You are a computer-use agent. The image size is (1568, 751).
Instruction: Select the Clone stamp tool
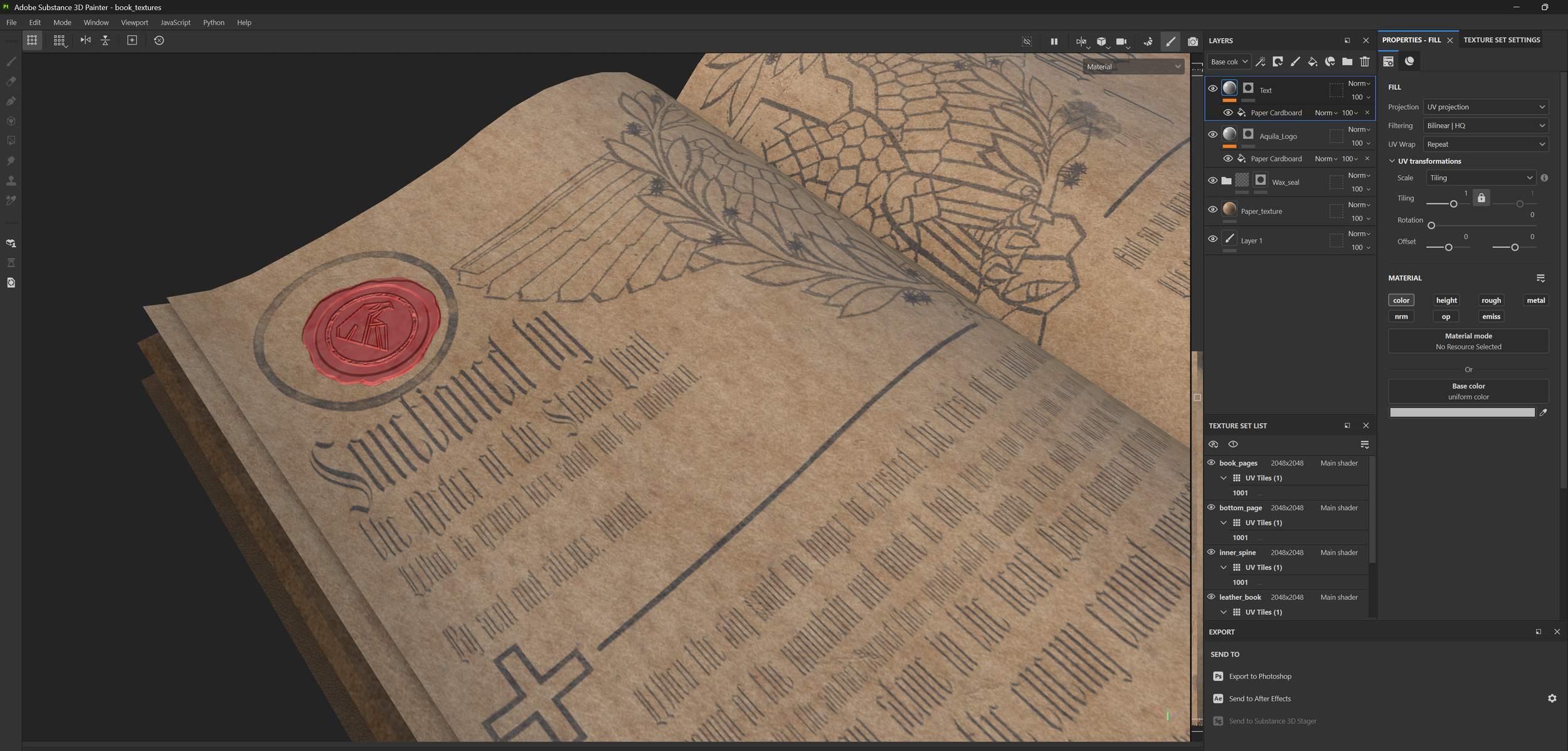(x=11, y=181)
